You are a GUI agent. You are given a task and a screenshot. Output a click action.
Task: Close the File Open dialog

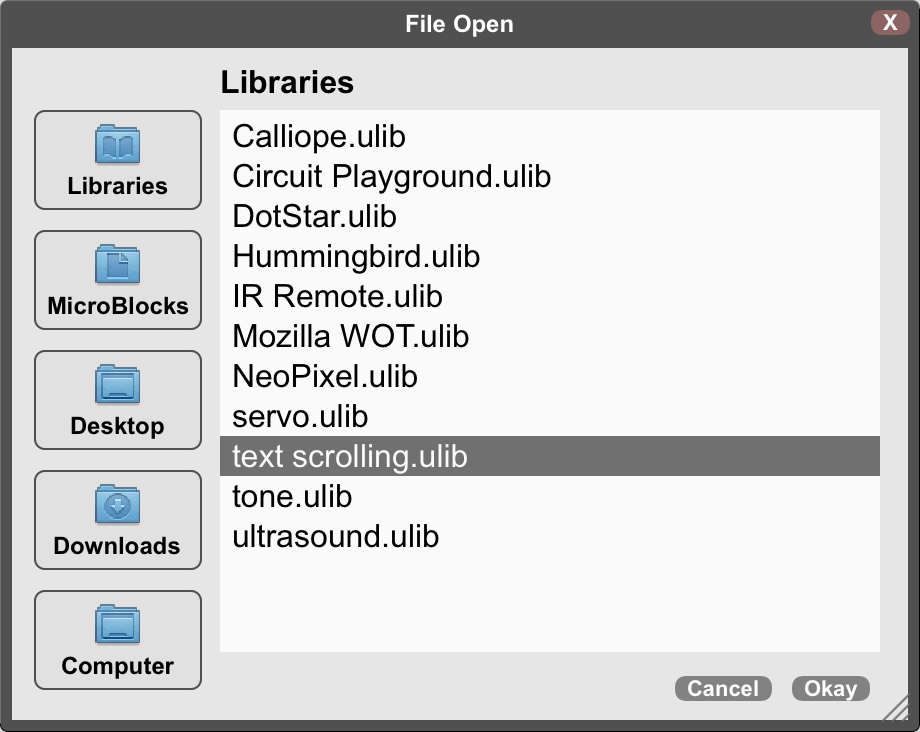click(890, 22)
